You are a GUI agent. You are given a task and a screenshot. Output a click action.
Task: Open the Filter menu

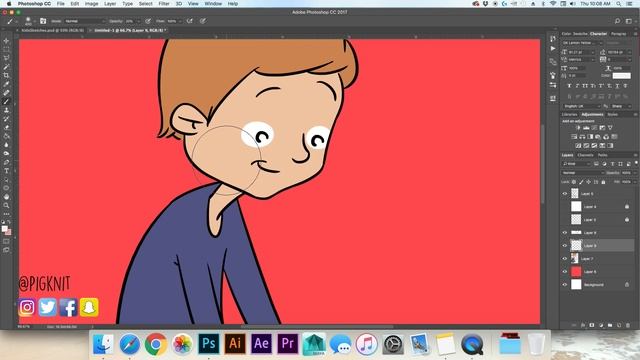pyautogui.click(x=164, y=4)
